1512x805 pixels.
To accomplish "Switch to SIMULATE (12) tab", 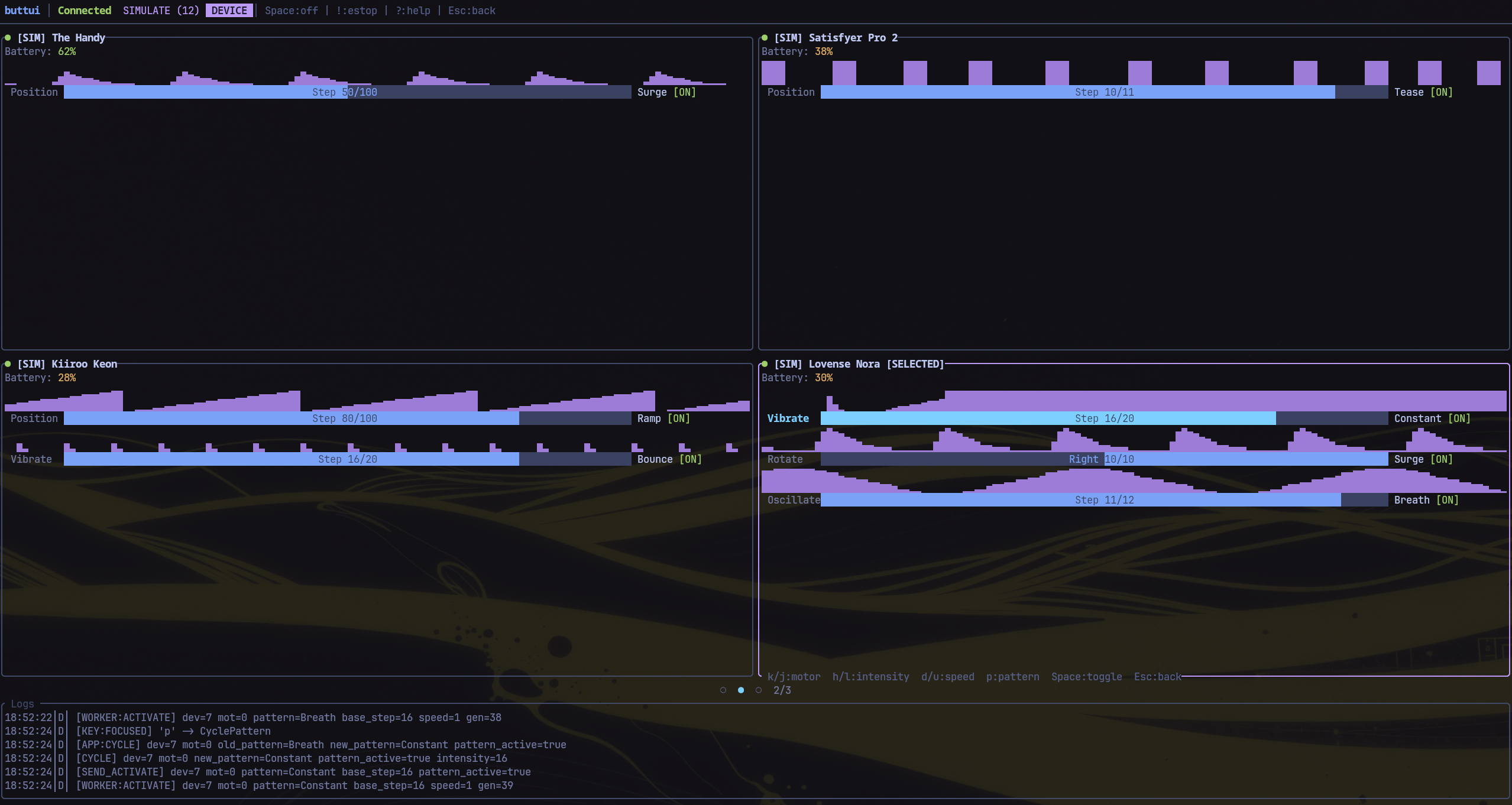I will 161,11.
